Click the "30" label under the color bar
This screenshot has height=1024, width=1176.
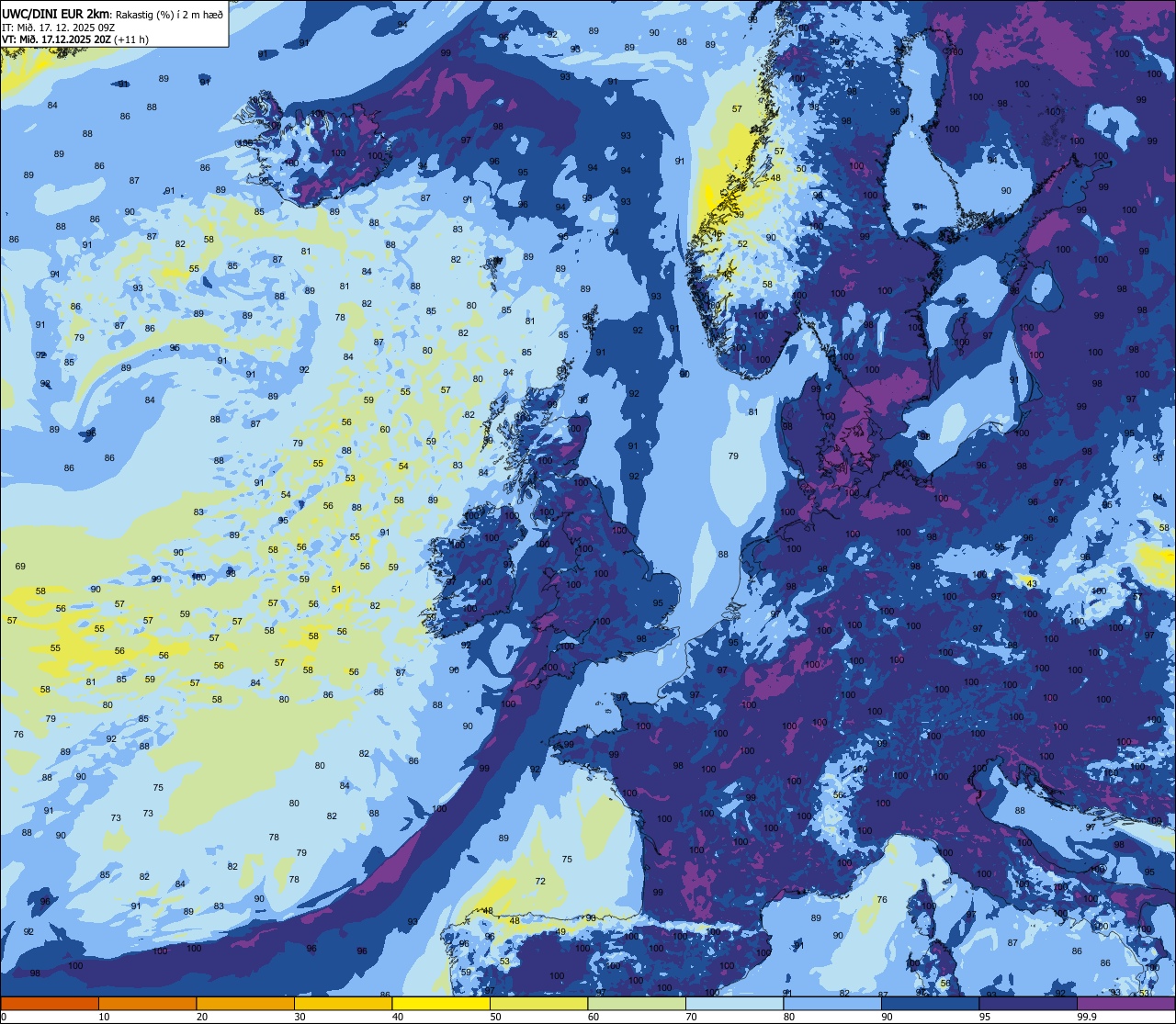click(x=300, y=1017)
